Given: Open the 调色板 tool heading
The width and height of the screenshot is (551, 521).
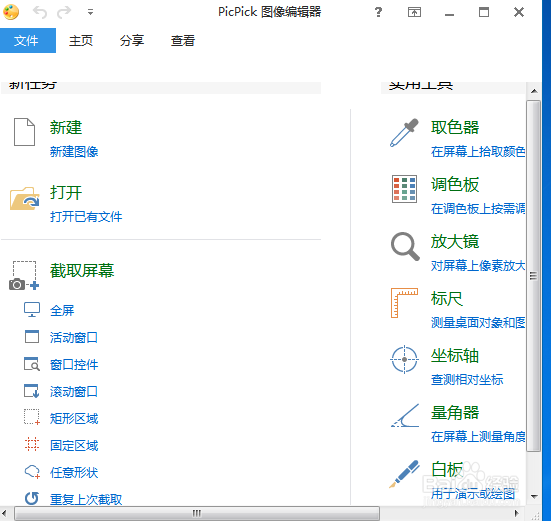Looking at the screenshot, I should click(x=455, y=184).
